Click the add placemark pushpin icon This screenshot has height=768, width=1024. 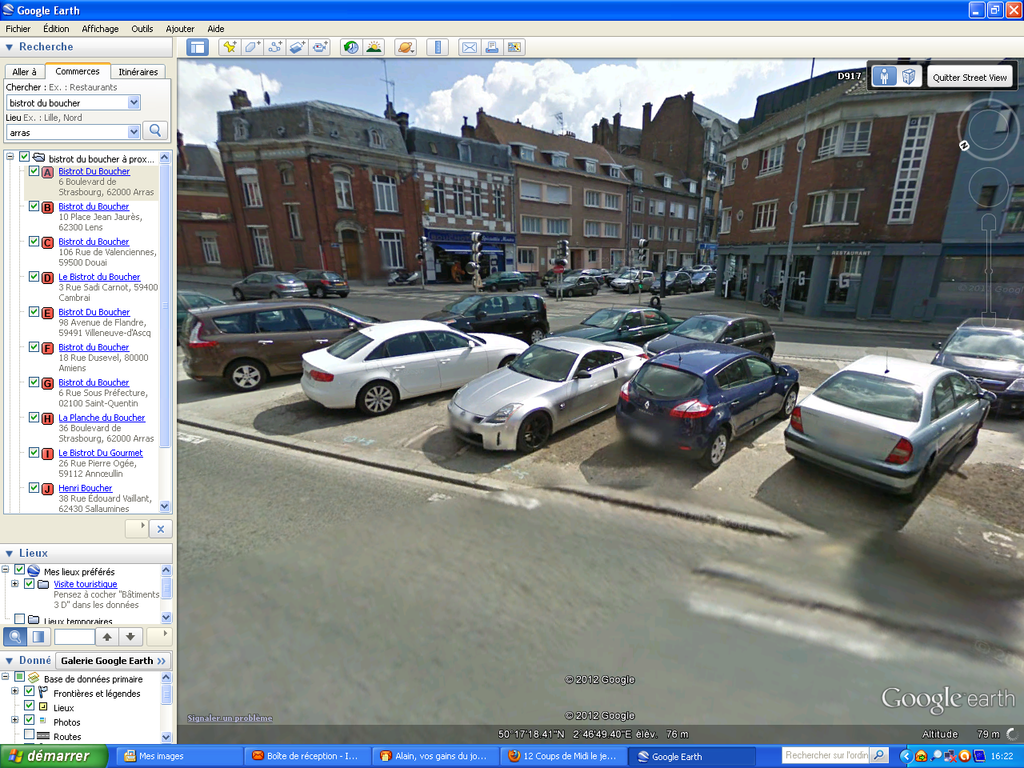(x=229, y=47)
